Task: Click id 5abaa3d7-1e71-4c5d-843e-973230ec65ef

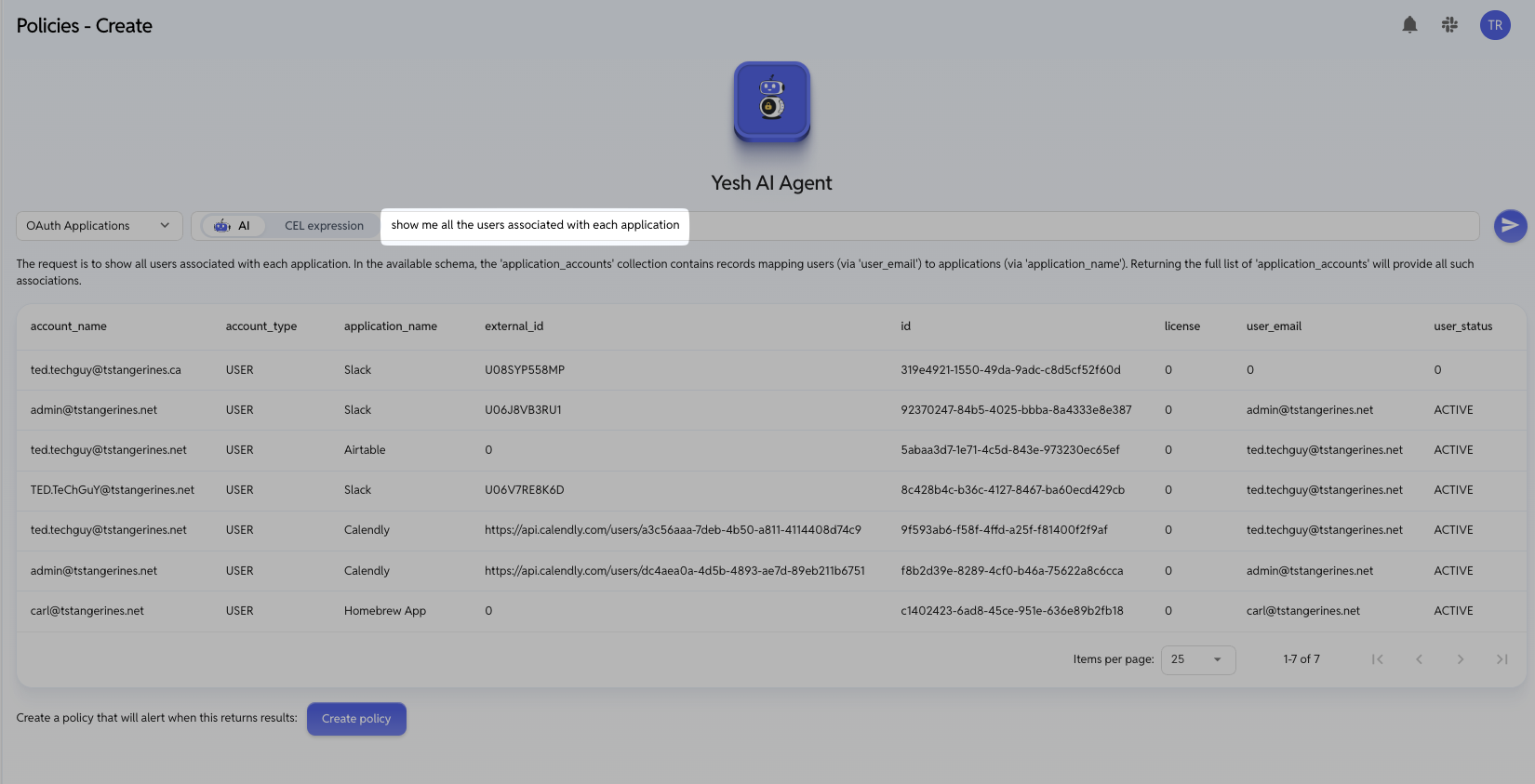Action: 1010,450
